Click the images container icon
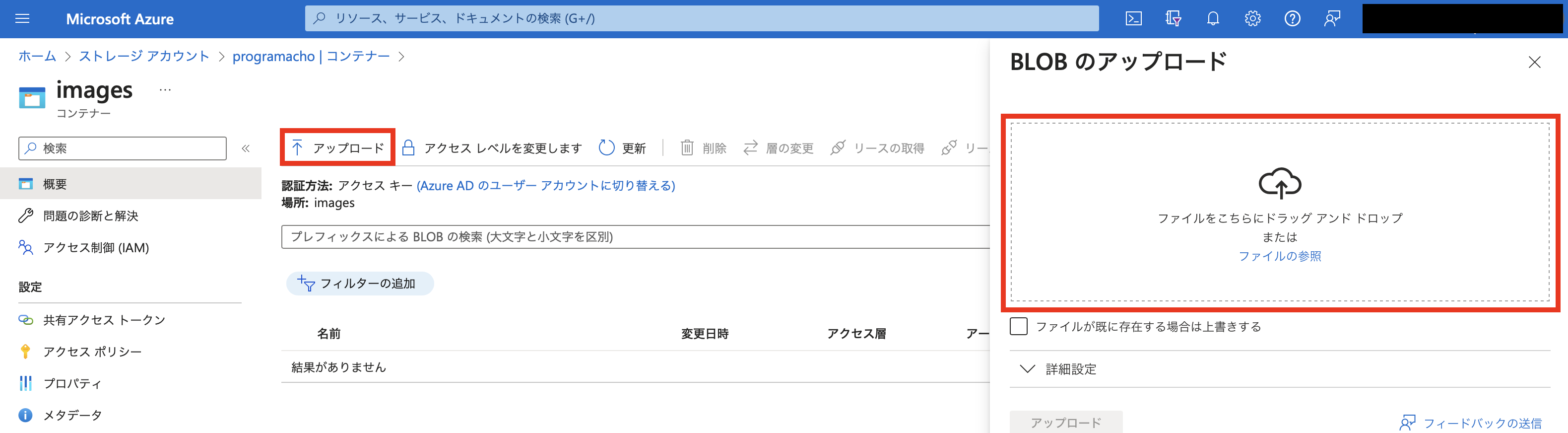The height and width of the screenshot is (433, 1568). point(32,97)
